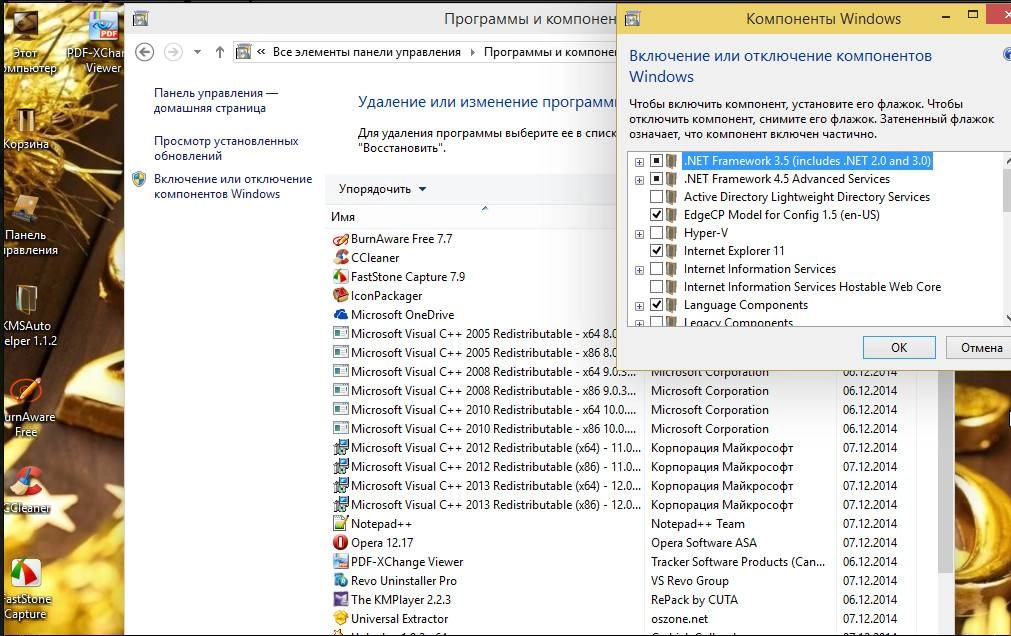The width and height of the screenshot is (1011, 636).
Task: Click the BurnAware Free 7.7 program icon
Action: pyautogui.click(x=340, y=239)
